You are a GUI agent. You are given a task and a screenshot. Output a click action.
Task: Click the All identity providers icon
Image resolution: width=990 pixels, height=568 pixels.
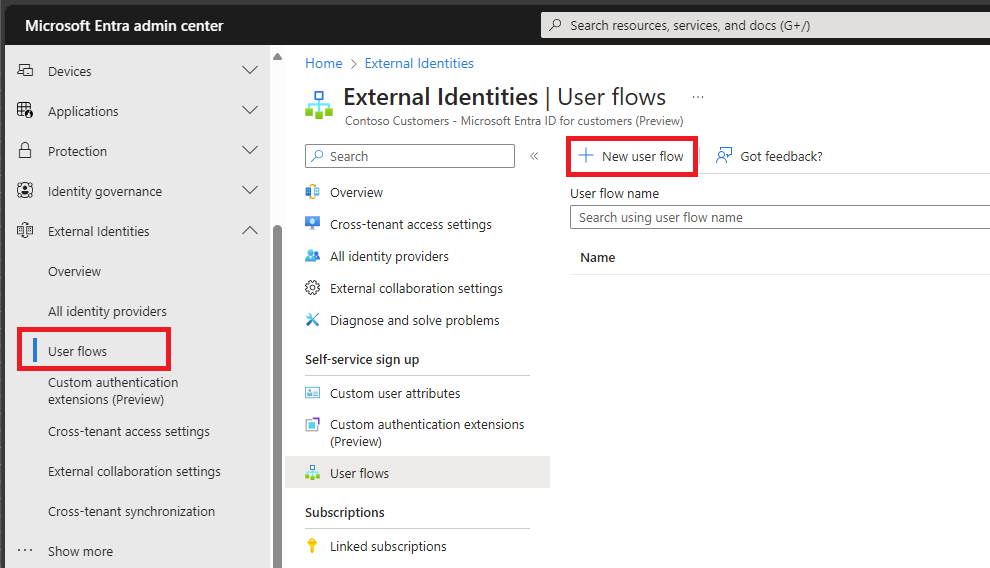(313, 256)
